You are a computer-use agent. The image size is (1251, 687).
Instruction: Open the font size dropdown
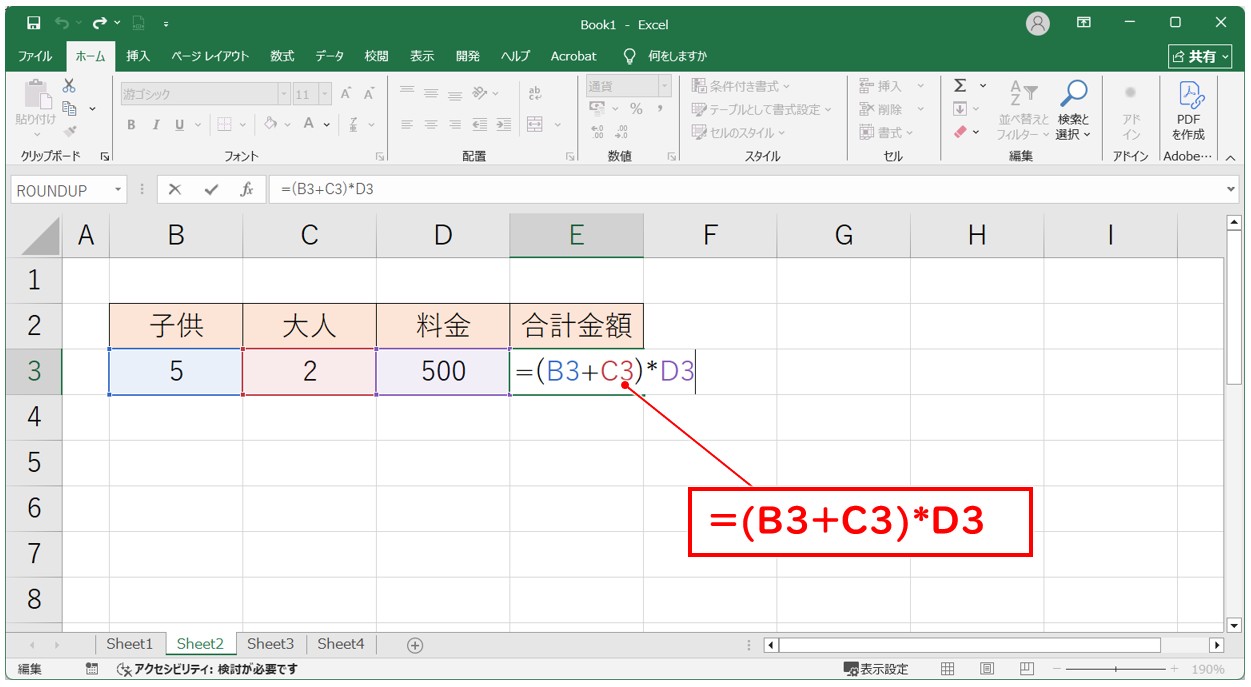pos(323,94)
